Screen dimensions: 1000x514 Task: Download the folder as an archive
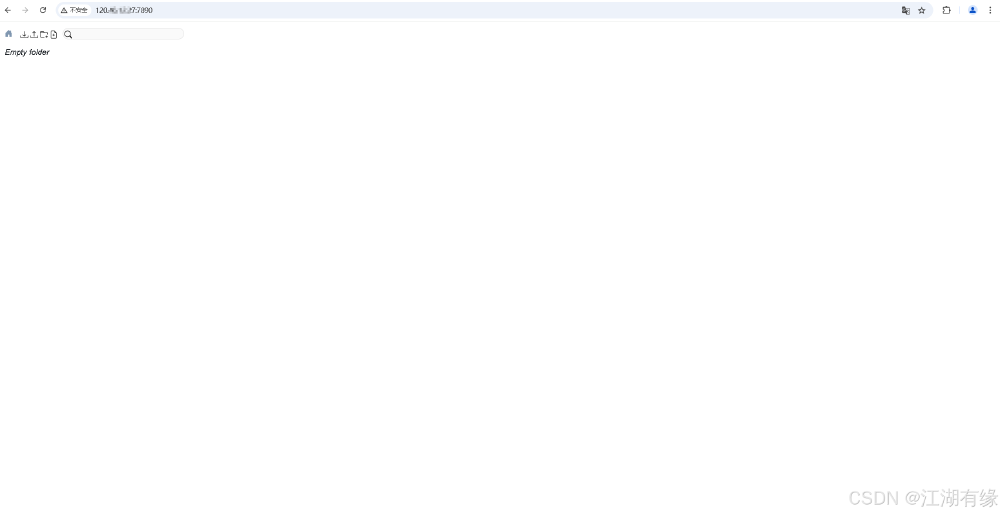[x=24, y=34]
